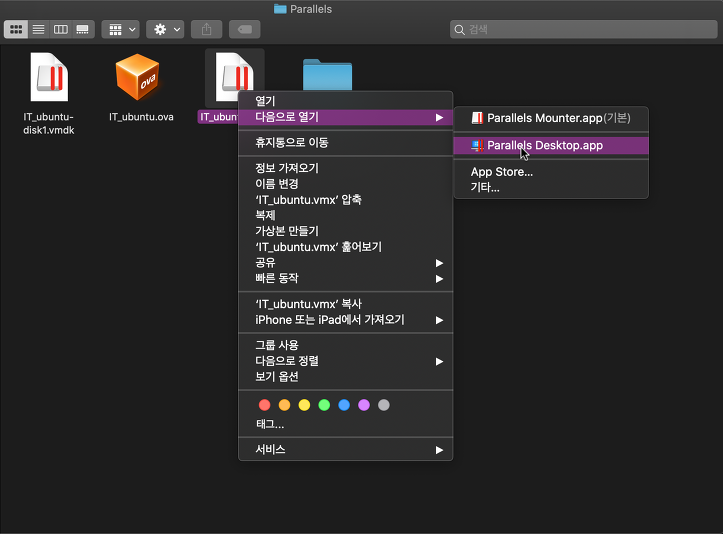Click the search field 검색
Viewport: 723px width, 534px height.
(x=584, y=30)
